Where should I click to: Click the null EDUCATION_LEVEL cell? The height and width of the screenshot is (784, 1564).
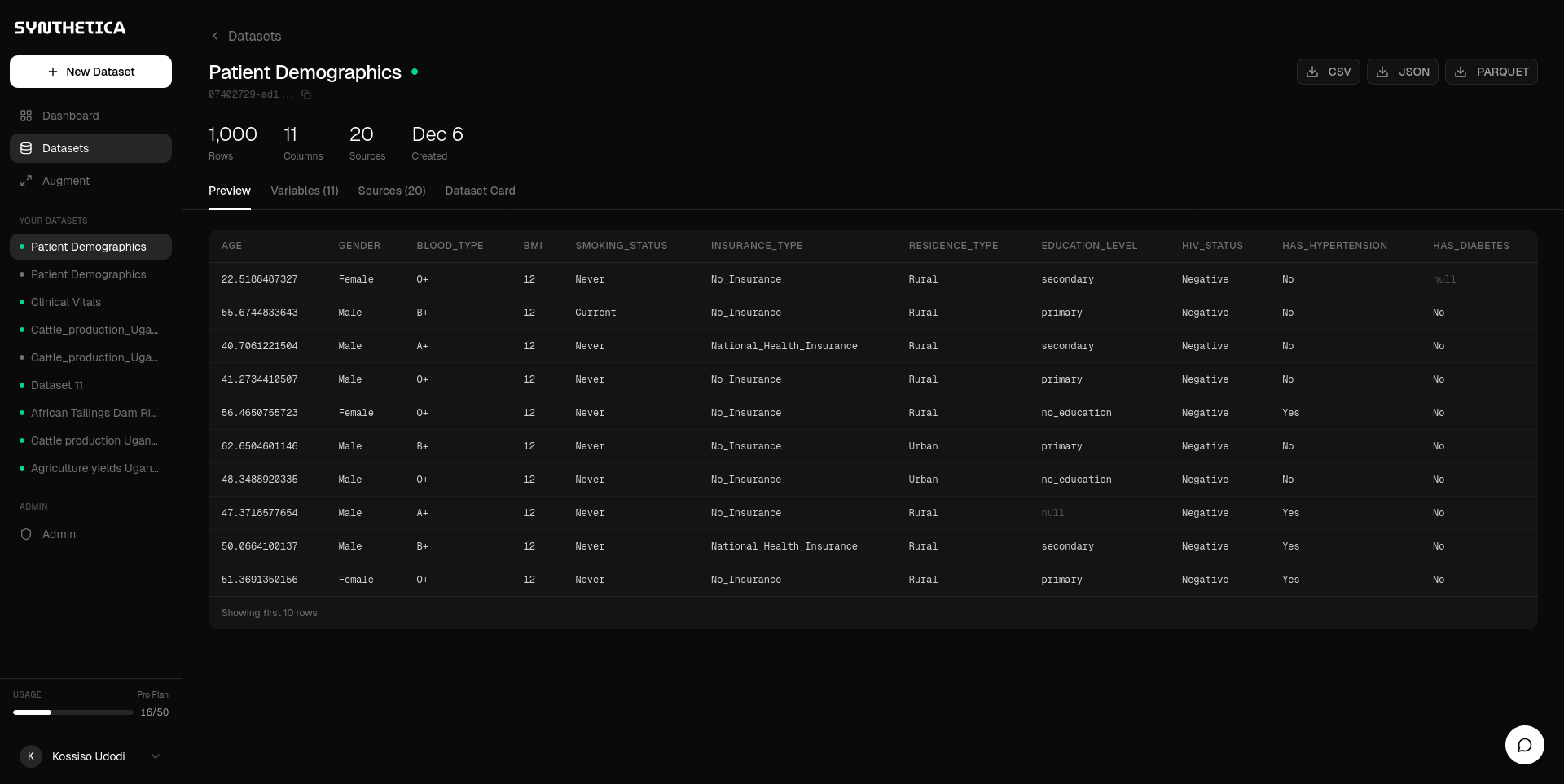1052,513
